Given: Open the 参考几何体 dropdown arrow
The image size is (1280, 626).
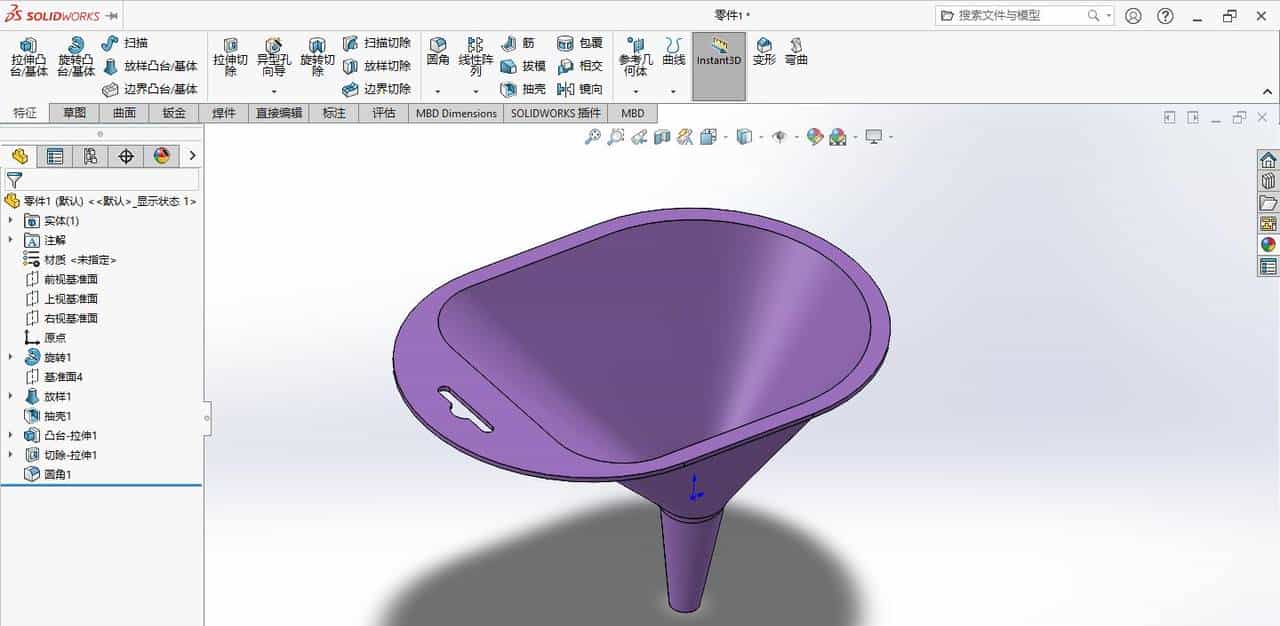Looking at the screenshot, I should [635, 91].
